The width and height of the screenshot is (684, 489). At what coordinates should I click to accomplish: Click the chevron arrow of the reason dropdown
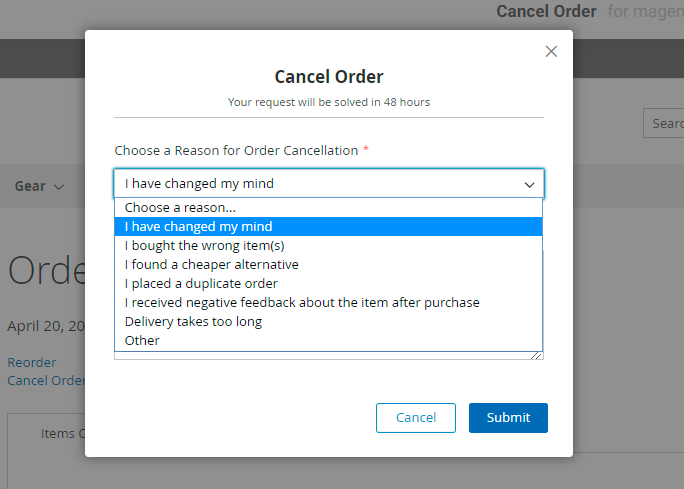click(530, 184)
